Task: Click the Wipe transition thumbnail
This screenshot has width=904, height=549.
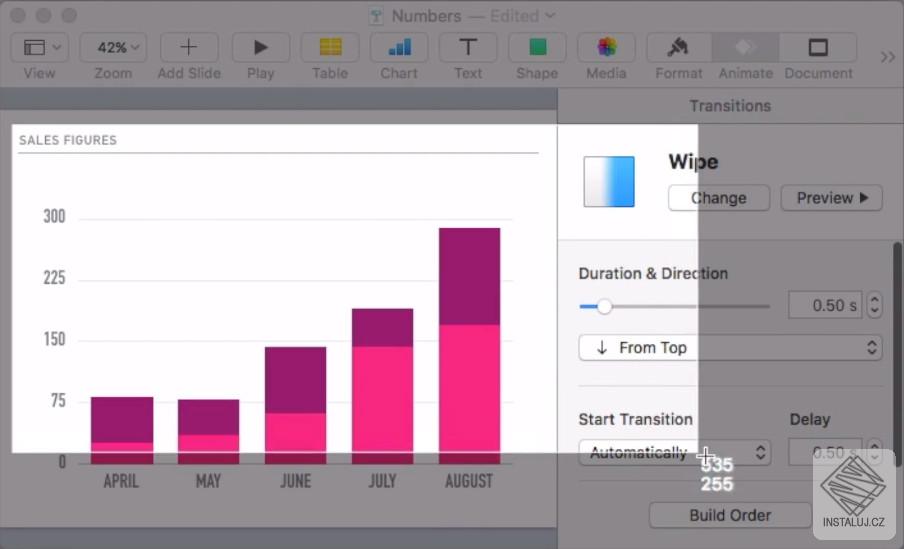Action: point(609,182)
